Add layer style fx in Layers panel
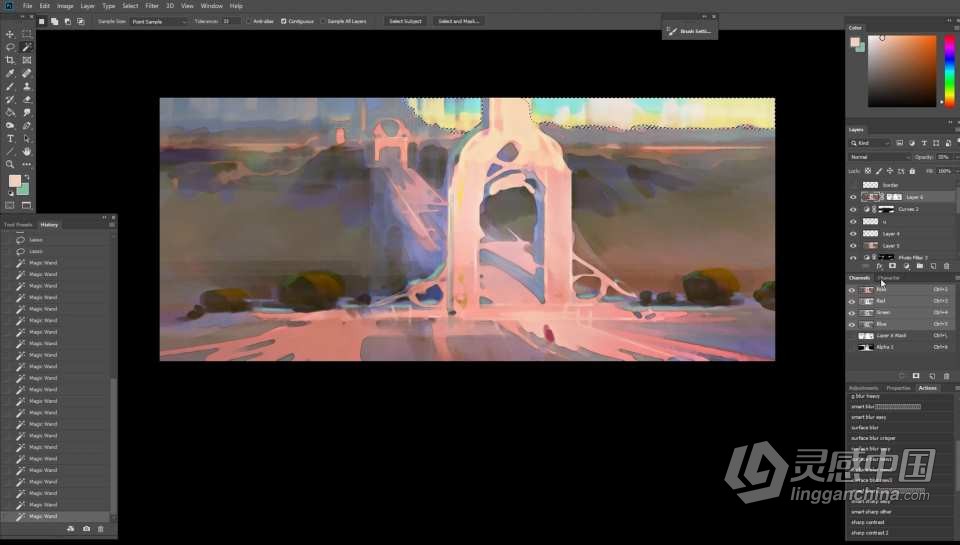 [x=879, y=266]
